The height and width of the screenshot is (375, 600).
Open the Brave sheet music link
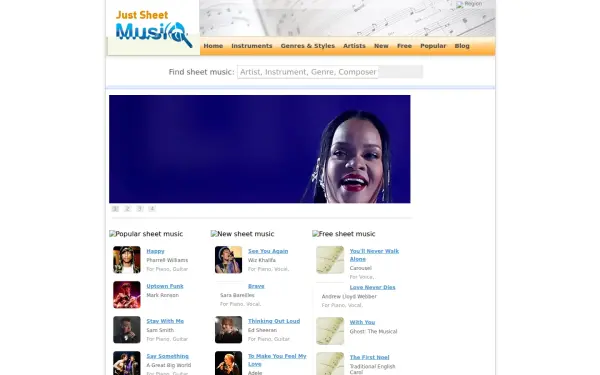click(256, 286)
